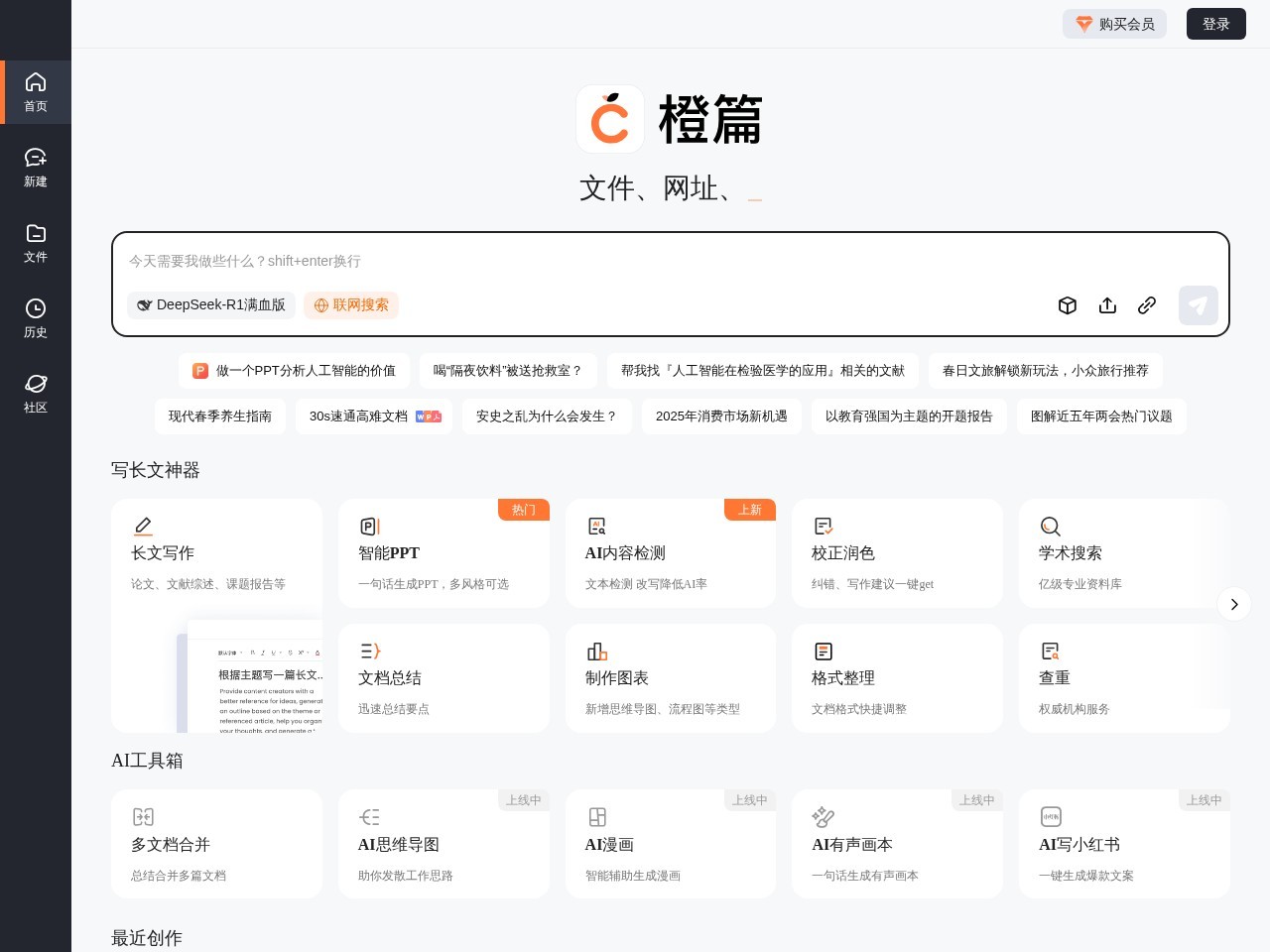Image resolution: width=1270 pixels, height=952 pixels.
Task: Select the AI内容检测 tool
Action: (671, 552)
